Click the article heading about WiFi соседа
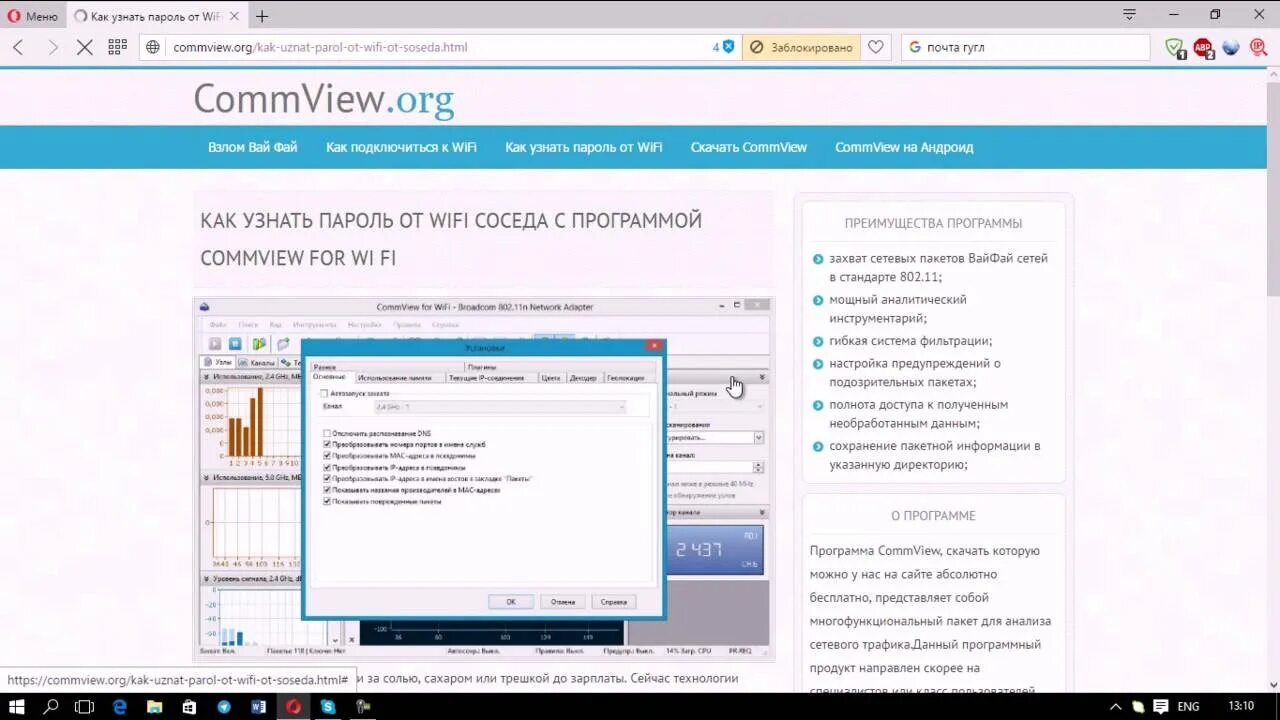Screen dimensions: 1280x720 [451, 239]
